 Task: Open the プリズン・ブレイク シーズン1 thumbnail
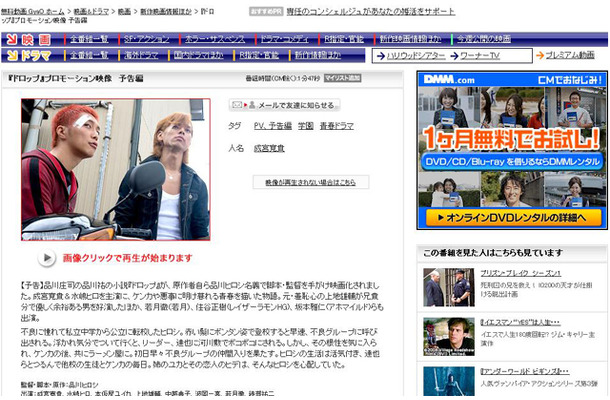point(449,287)
